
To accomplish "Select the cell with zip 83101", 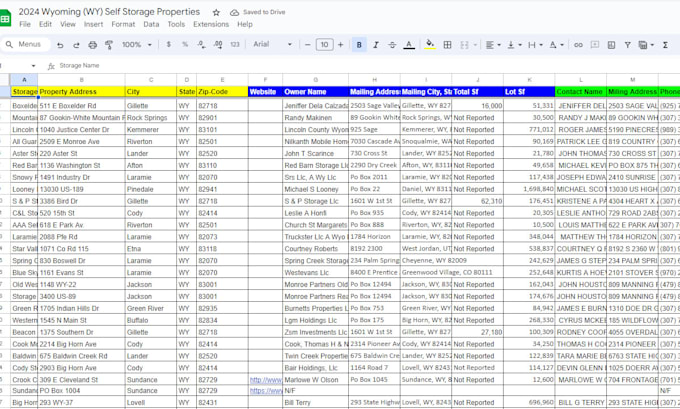I will pyautogui.click(x=222, y=129).
